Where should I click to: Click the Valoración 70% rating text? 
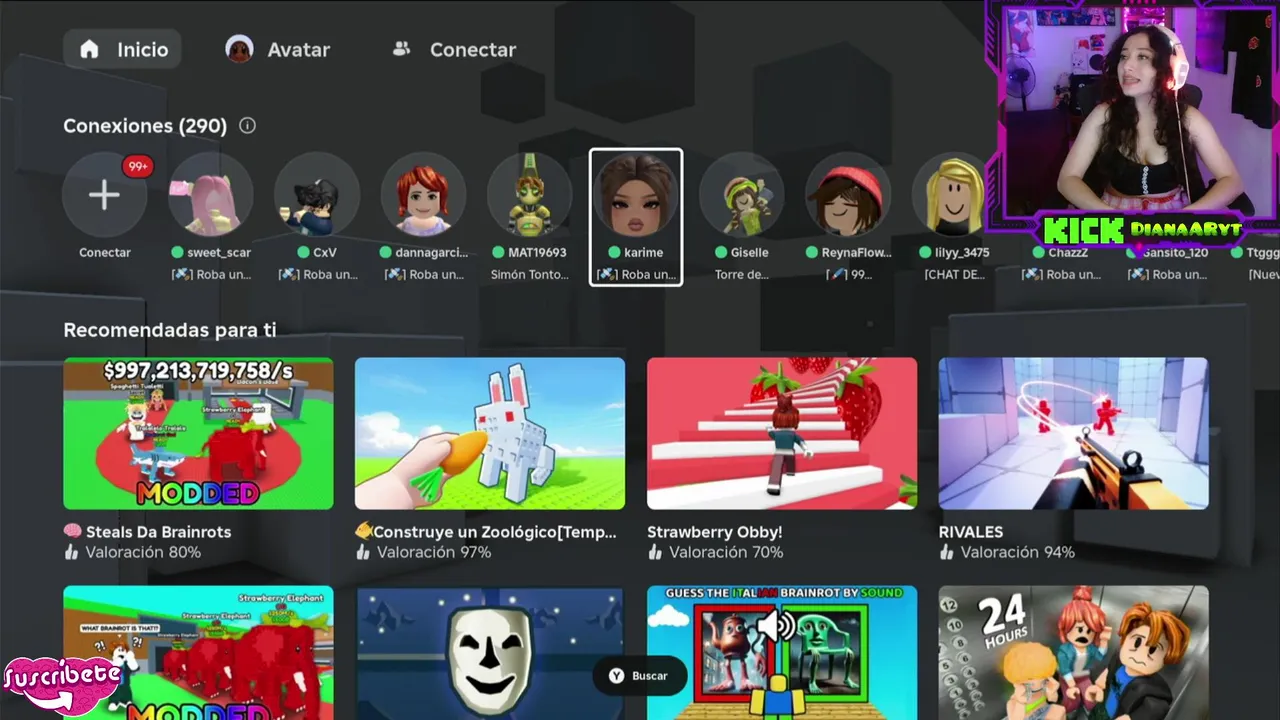pos(726,552)
